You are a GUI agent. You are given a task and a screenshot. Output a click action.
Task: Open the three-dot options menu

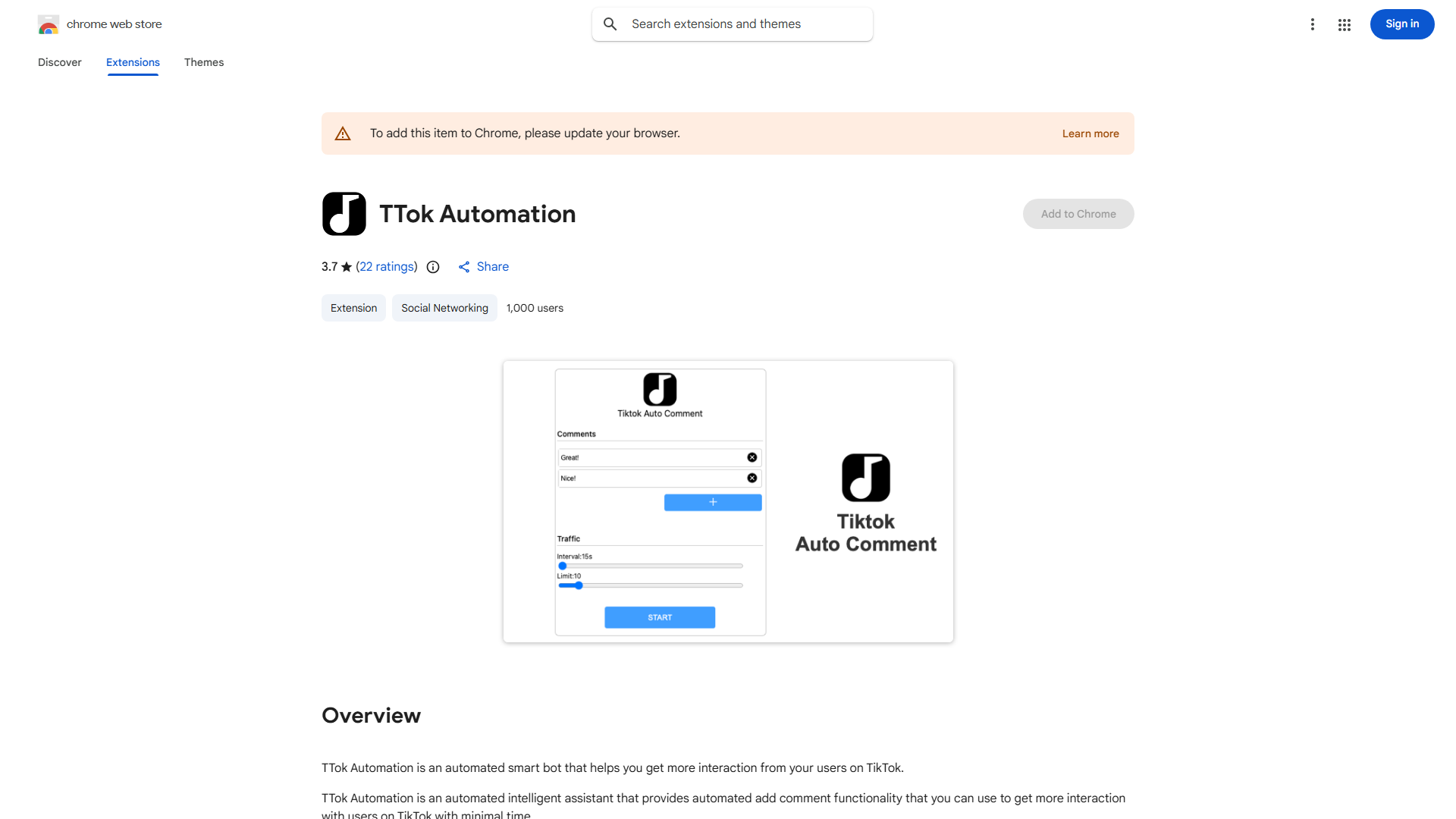pyautogui.click(x=1313, y=24)
